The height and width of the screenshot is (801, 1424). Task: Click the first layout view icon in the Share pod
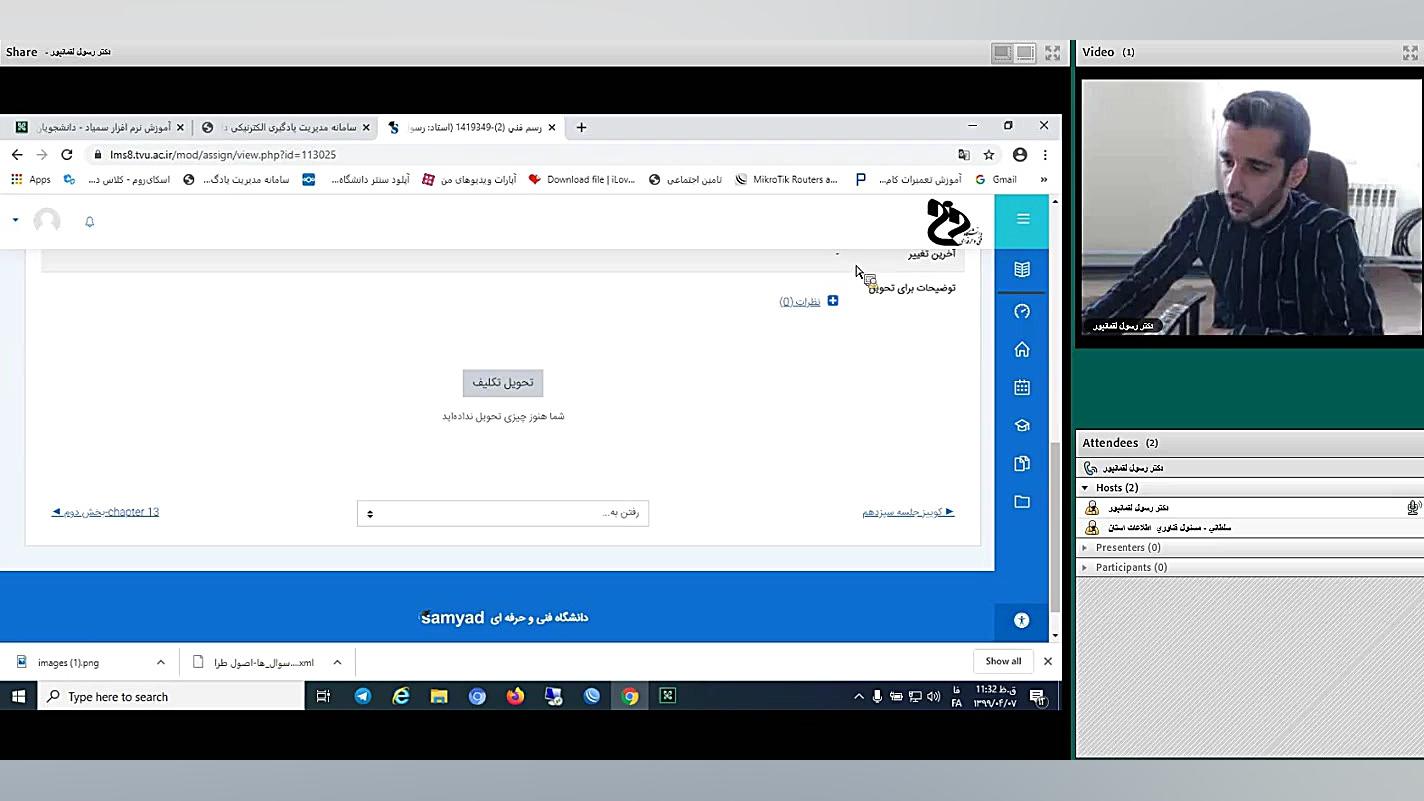1002,52
